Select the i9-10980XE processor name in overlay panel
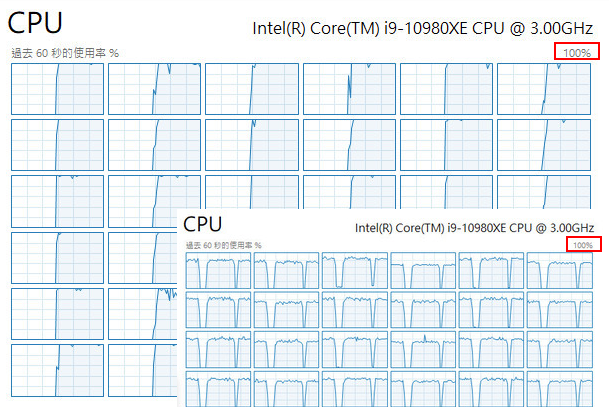The height and width of the screenshot is (407, 609). click(x=474, y=228)
